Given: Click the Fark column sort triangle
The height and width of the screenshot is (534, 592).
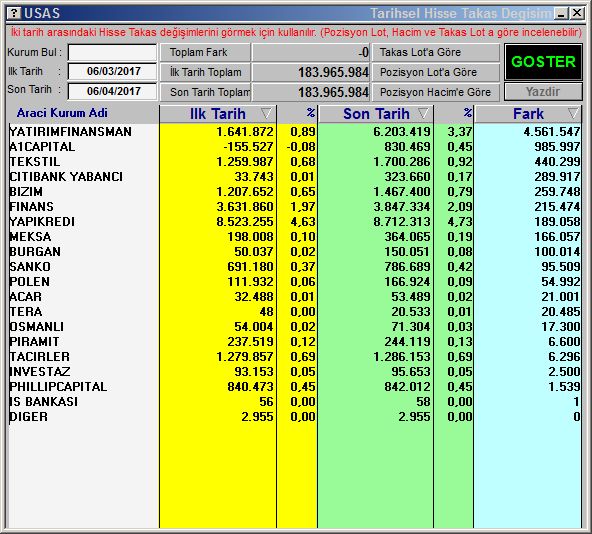Looking at the screenshot, I should pos(573,113).
